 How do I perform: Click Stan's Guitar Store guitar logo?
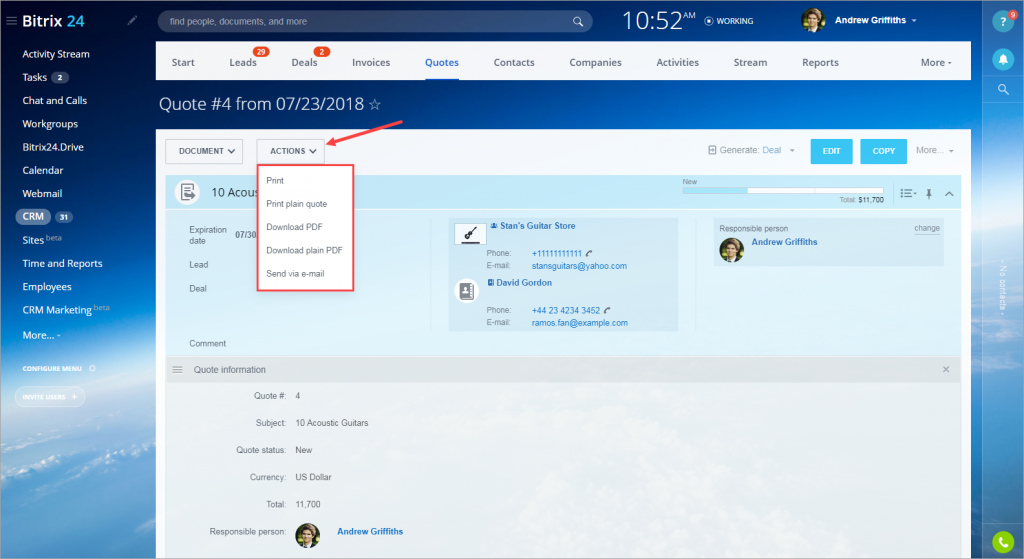click(x=470, y=233)
